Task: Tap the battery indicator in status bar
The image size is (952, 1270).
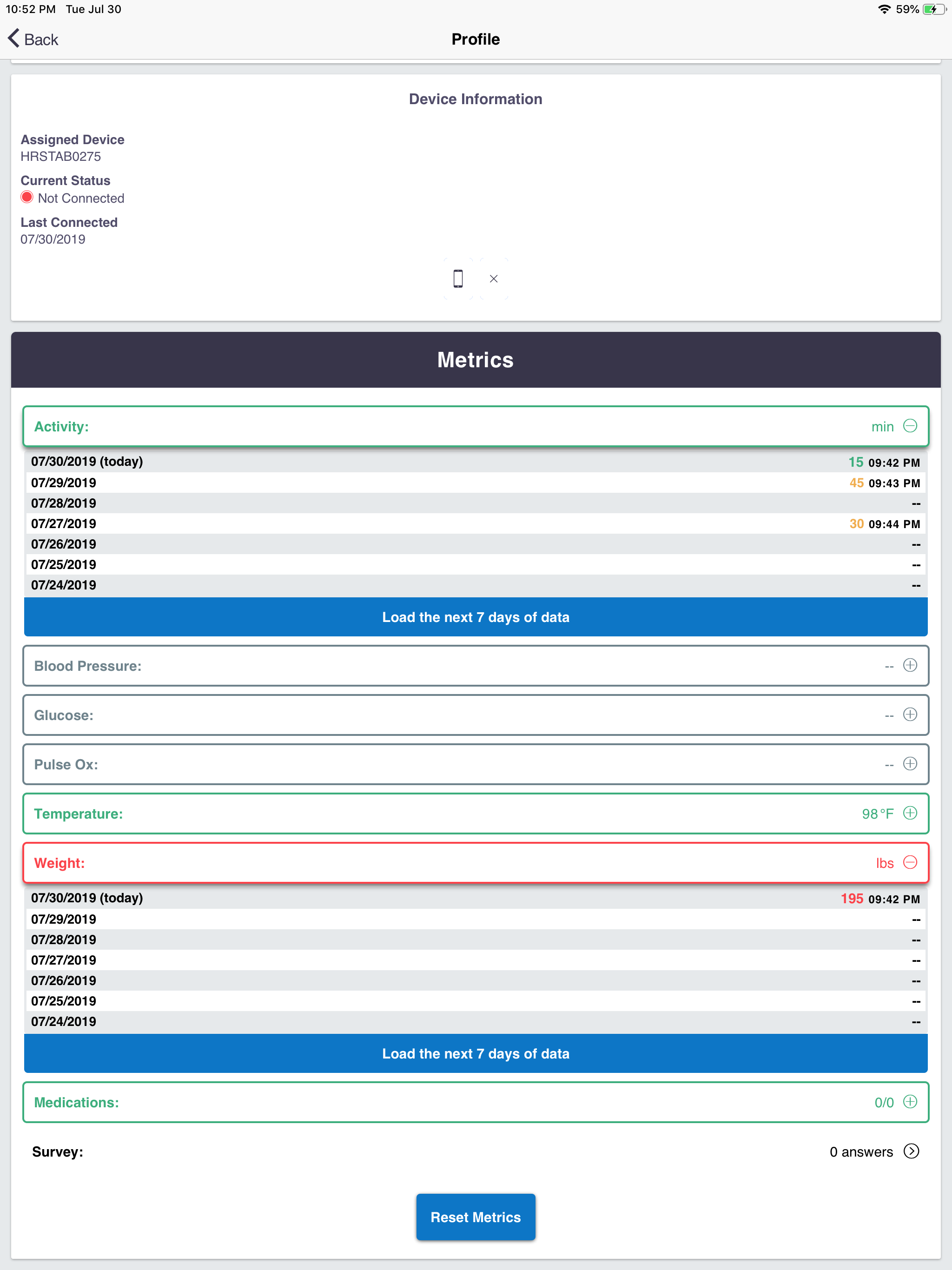Action: [934, 9]
